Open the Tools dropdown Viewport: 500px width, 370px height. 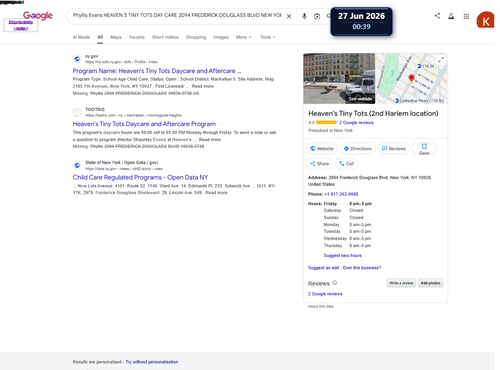pos(268,37)
